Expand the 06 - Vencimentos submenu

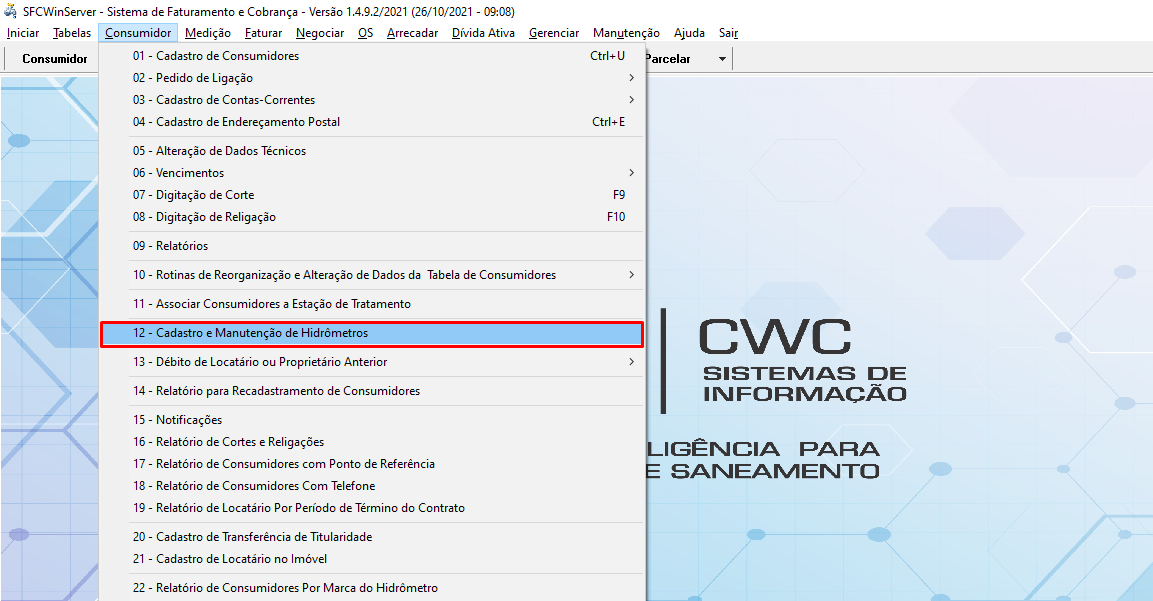pos(631,173)
